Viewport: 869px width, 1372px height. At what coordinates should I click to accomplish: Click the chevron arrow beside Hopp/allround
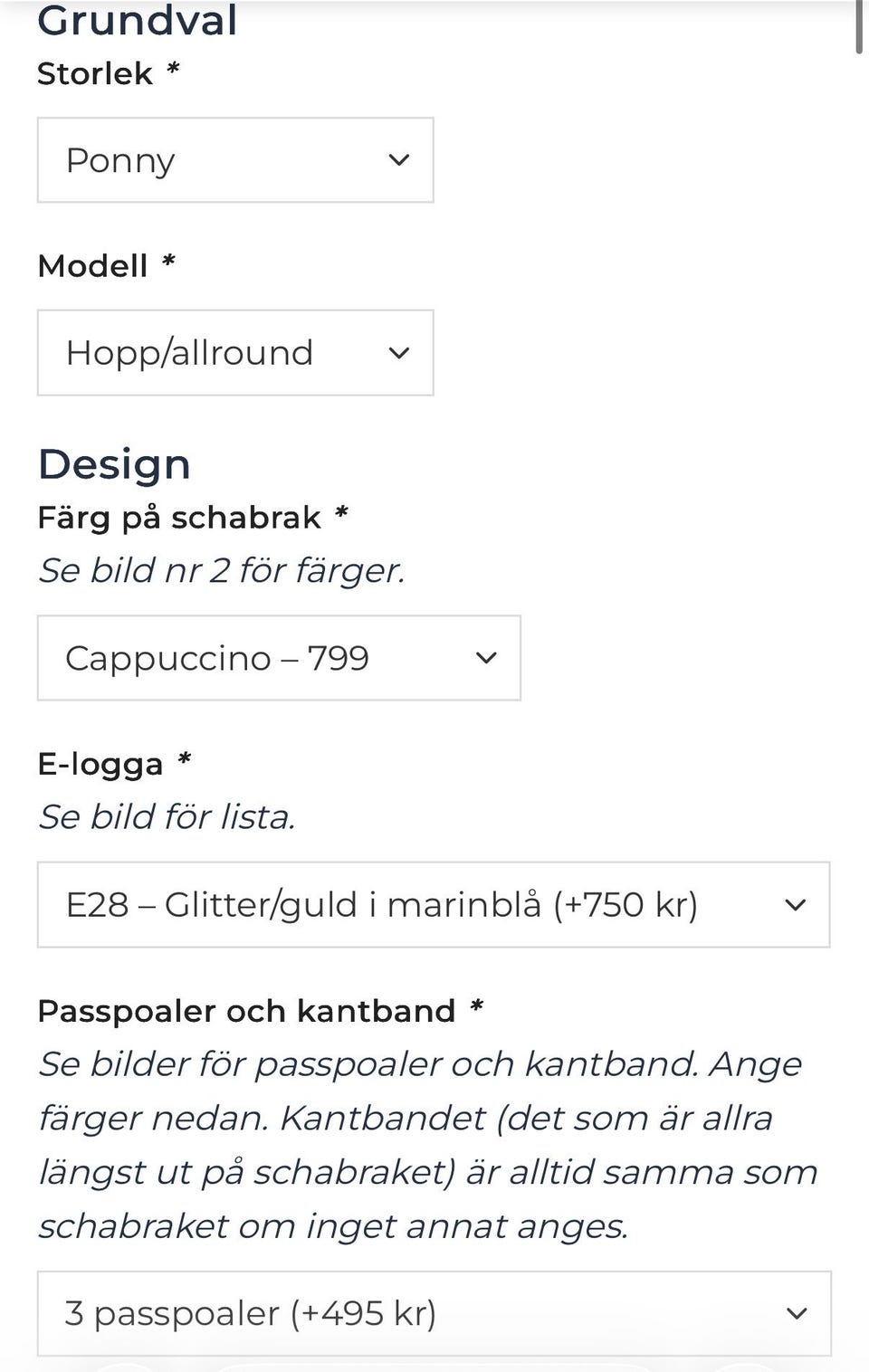coord(399,353)
